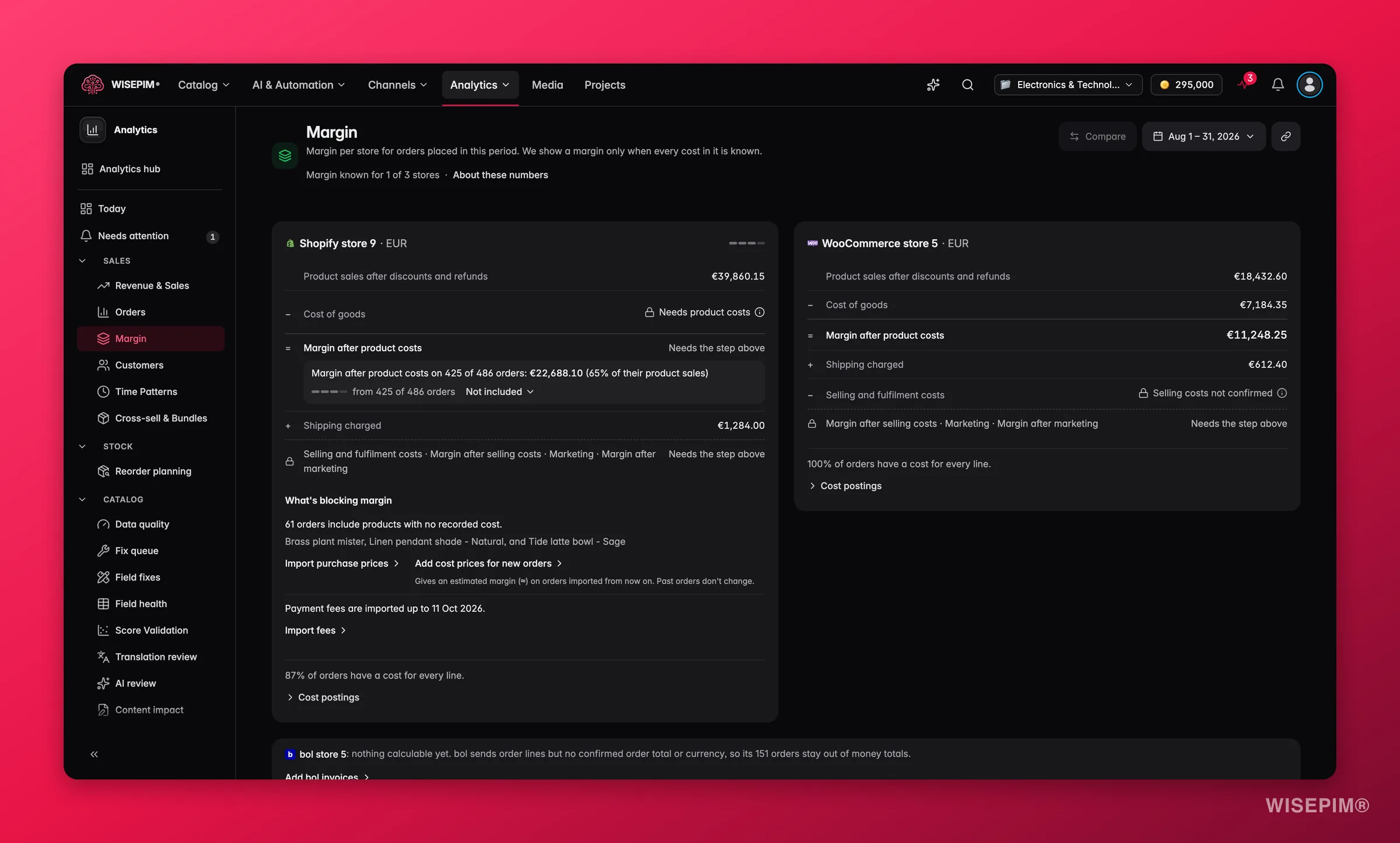The height and width of the screenshot is (843, 1400).
Task: Click the green layers Margin icon by the title
Action: [285, 156]
